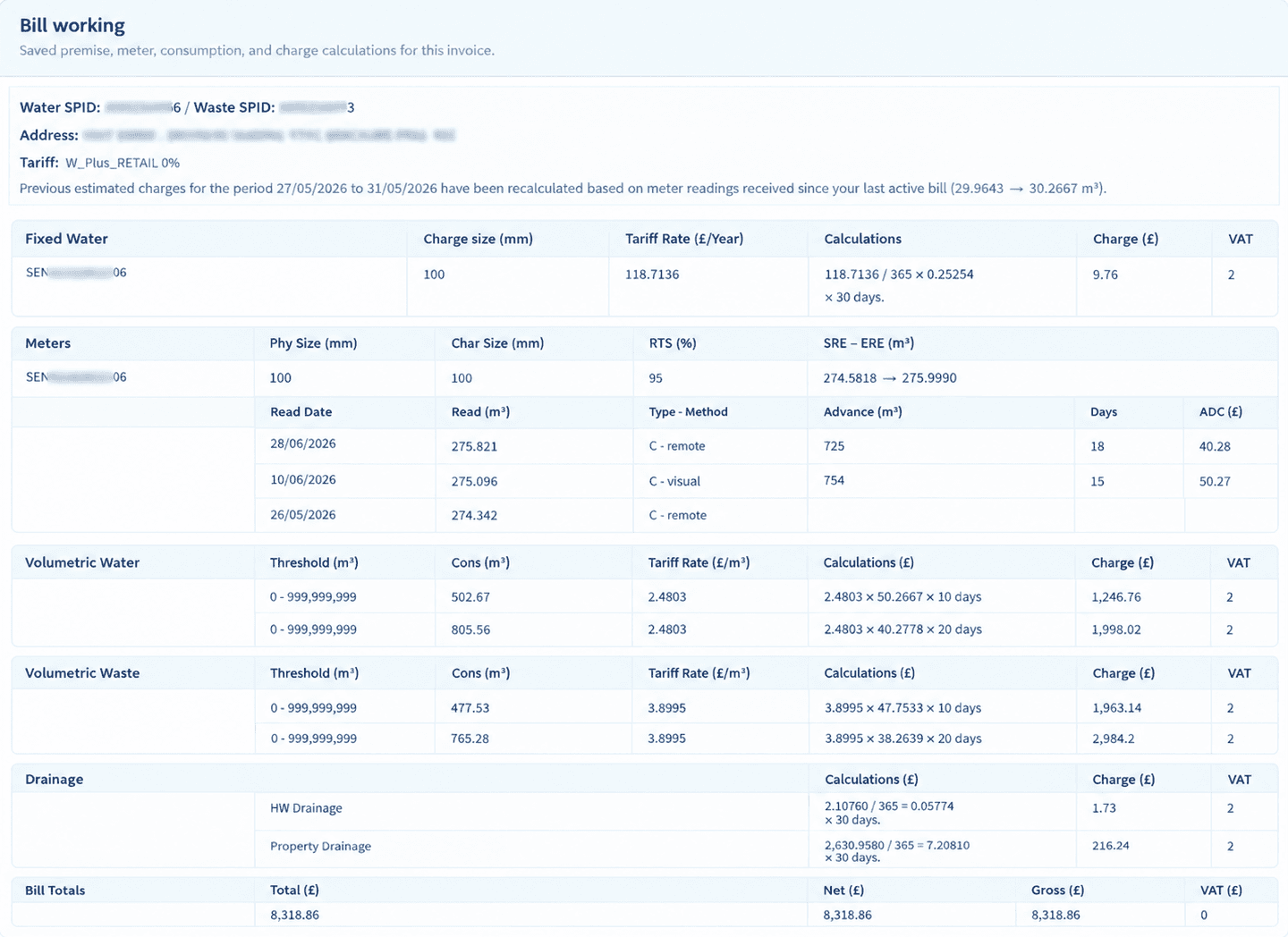Select the fixed water charge "9.76"
The height and width of the screenshot is (937, 1288).
click(1106, 274)
